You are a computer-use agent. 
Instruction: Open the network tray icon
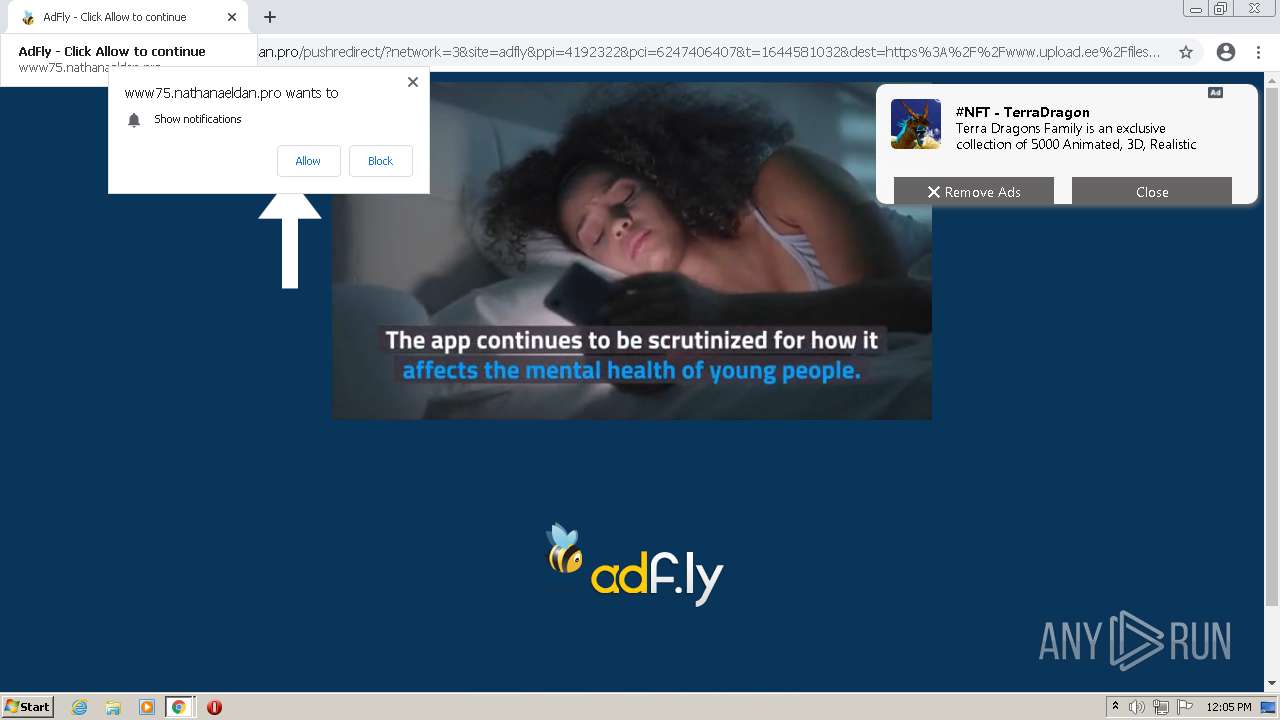(1161, 707)
